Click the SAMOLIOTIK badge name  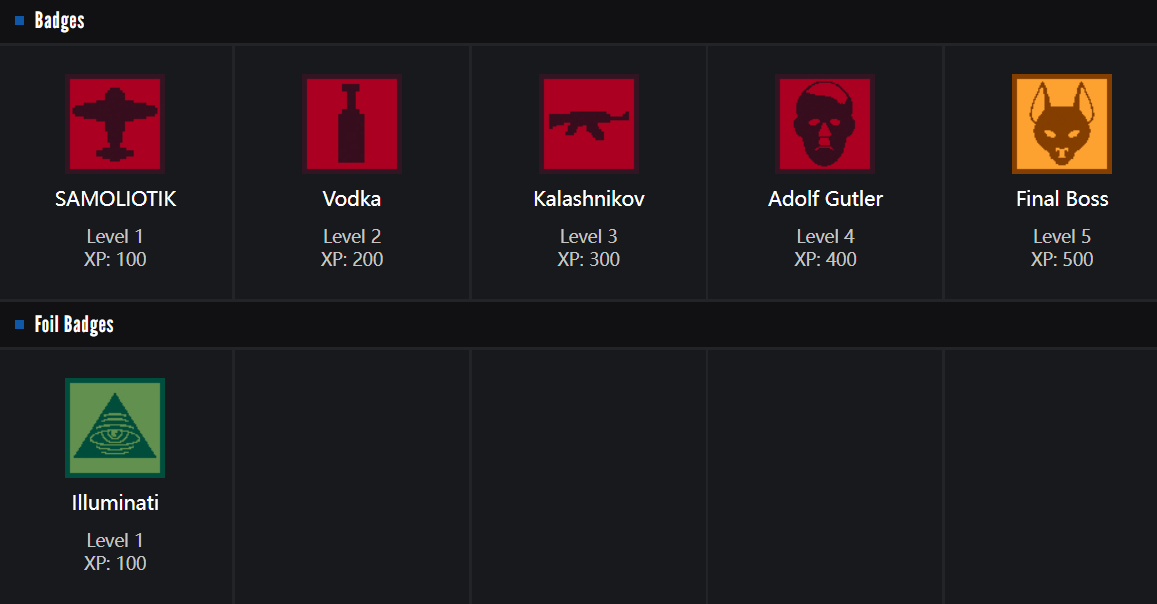click(115, 199)
